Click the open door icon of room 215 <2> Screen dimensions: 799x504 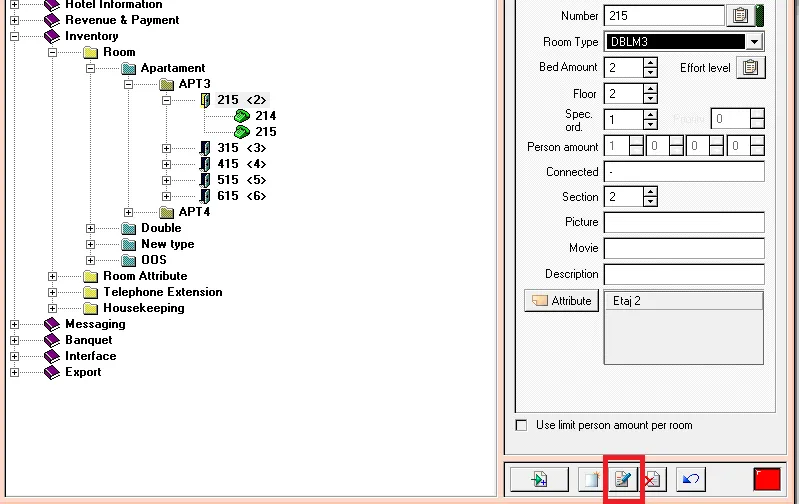point(205,100)
